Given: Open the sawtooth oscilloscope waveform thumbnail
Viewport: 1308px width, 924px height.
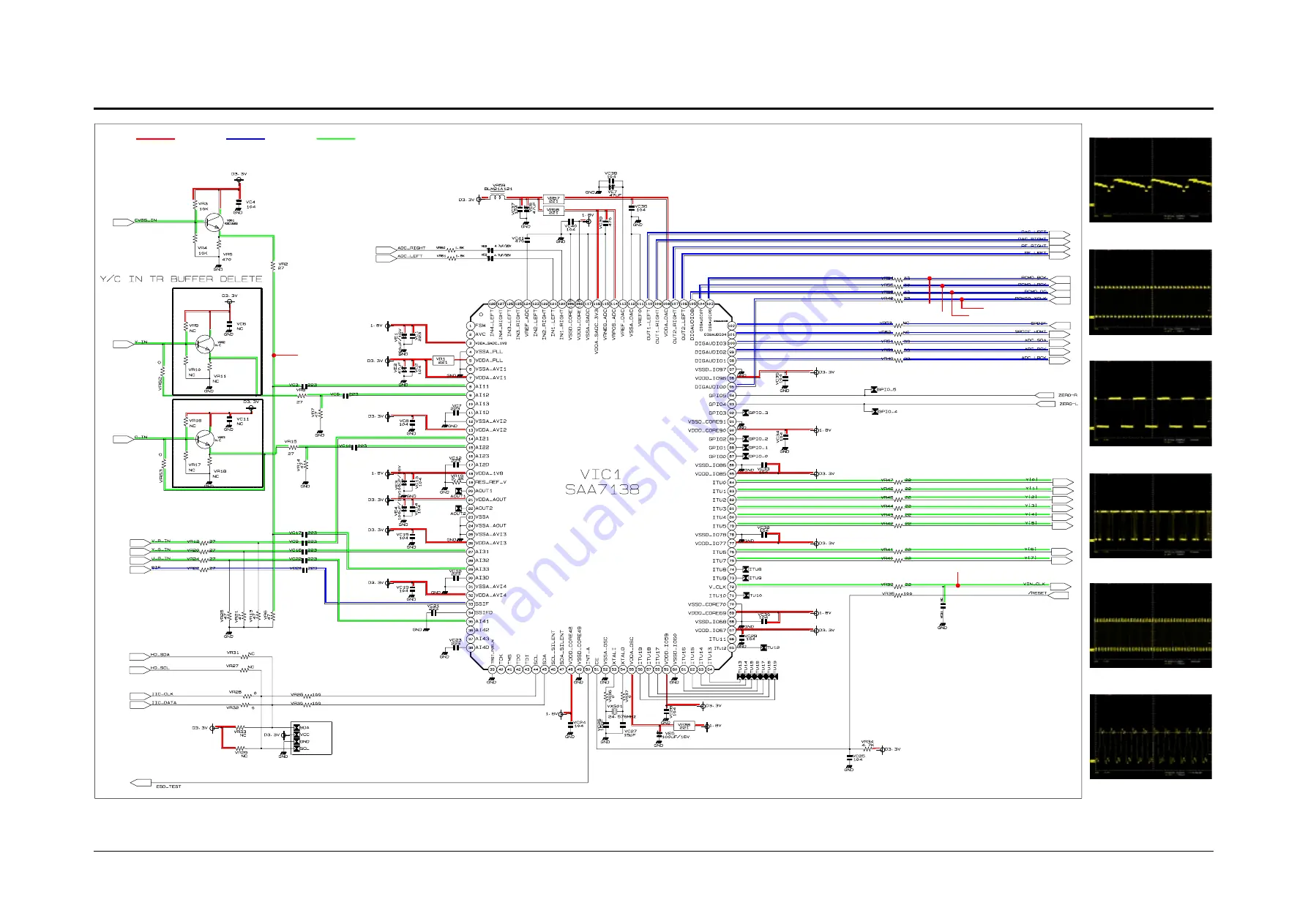Looking at the screenshot, I should pyautogui.click(x=1150, y=180).
